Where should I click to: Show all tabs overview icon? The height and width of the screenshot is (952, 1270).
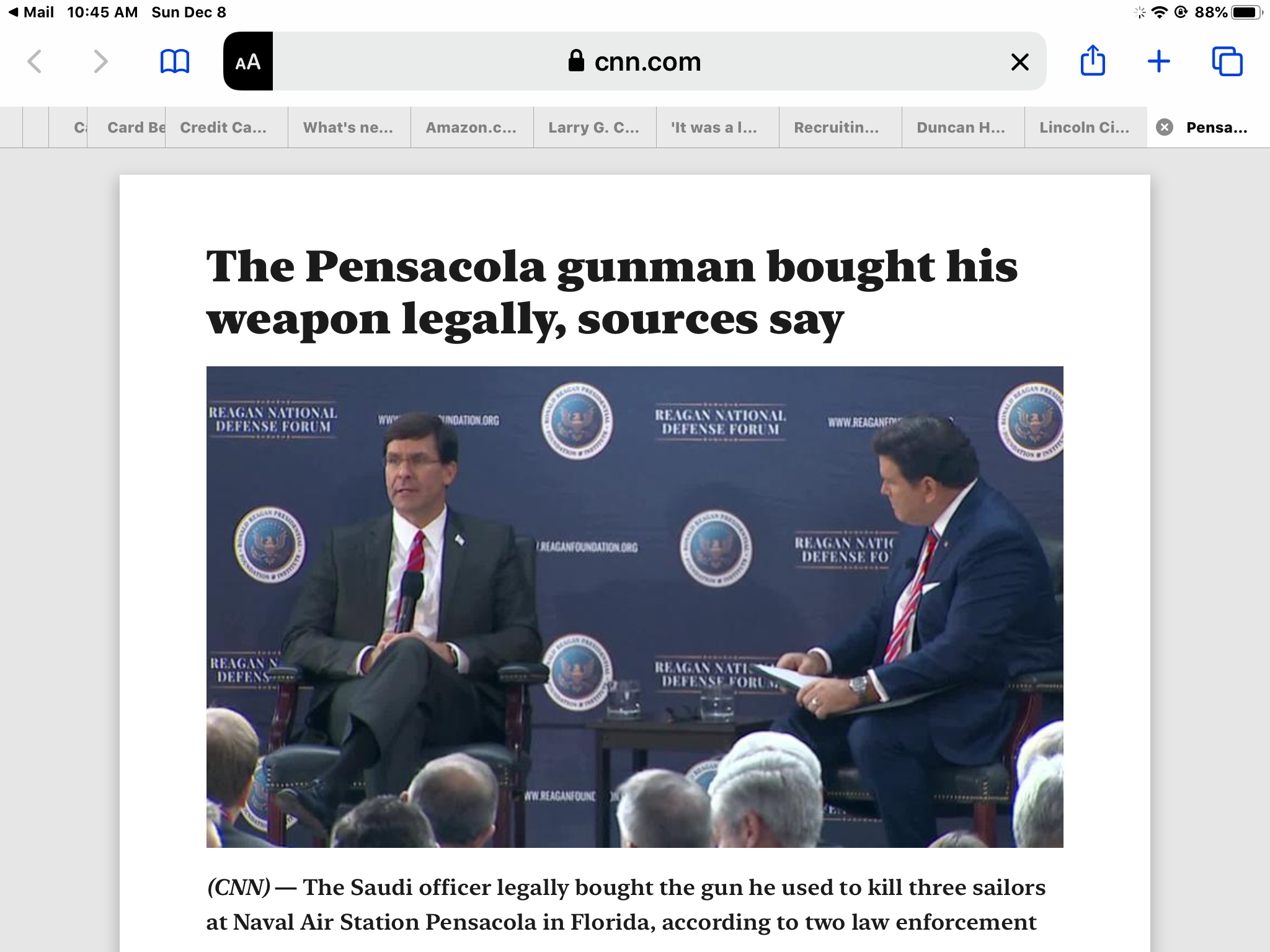point(1227,61)
